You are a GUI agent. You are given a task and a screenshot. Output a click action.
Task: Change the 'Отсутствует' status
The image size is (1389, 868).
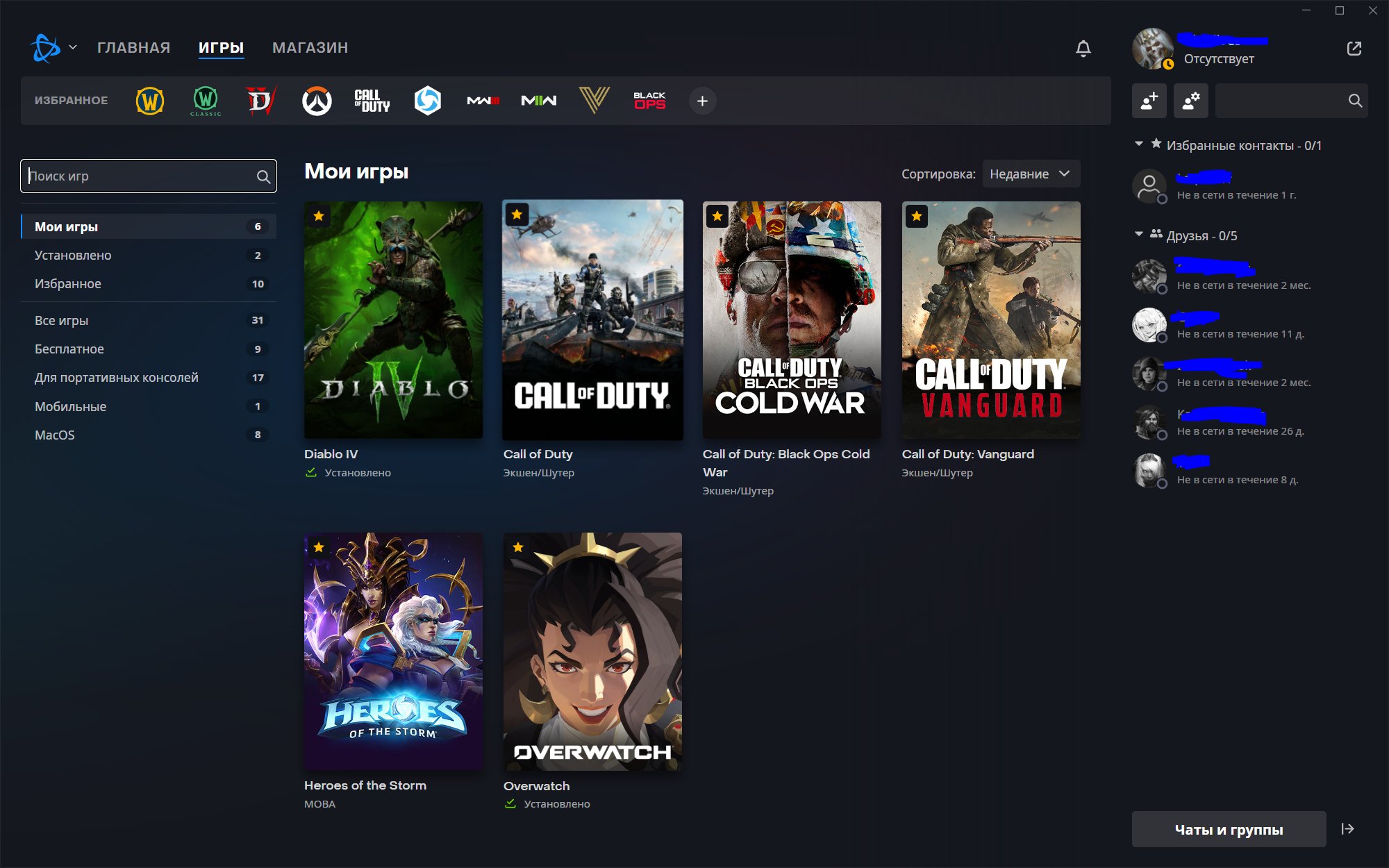(1219, 59)
